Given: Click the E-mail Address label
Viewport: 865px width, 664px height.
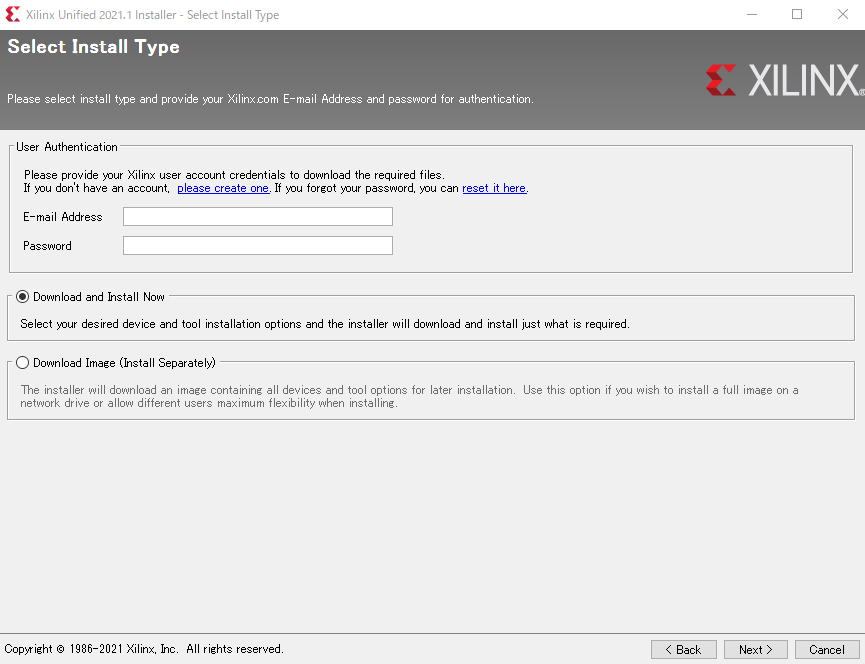Looking at the screenshot, I should pyautogui.click(x=63, y=217).
